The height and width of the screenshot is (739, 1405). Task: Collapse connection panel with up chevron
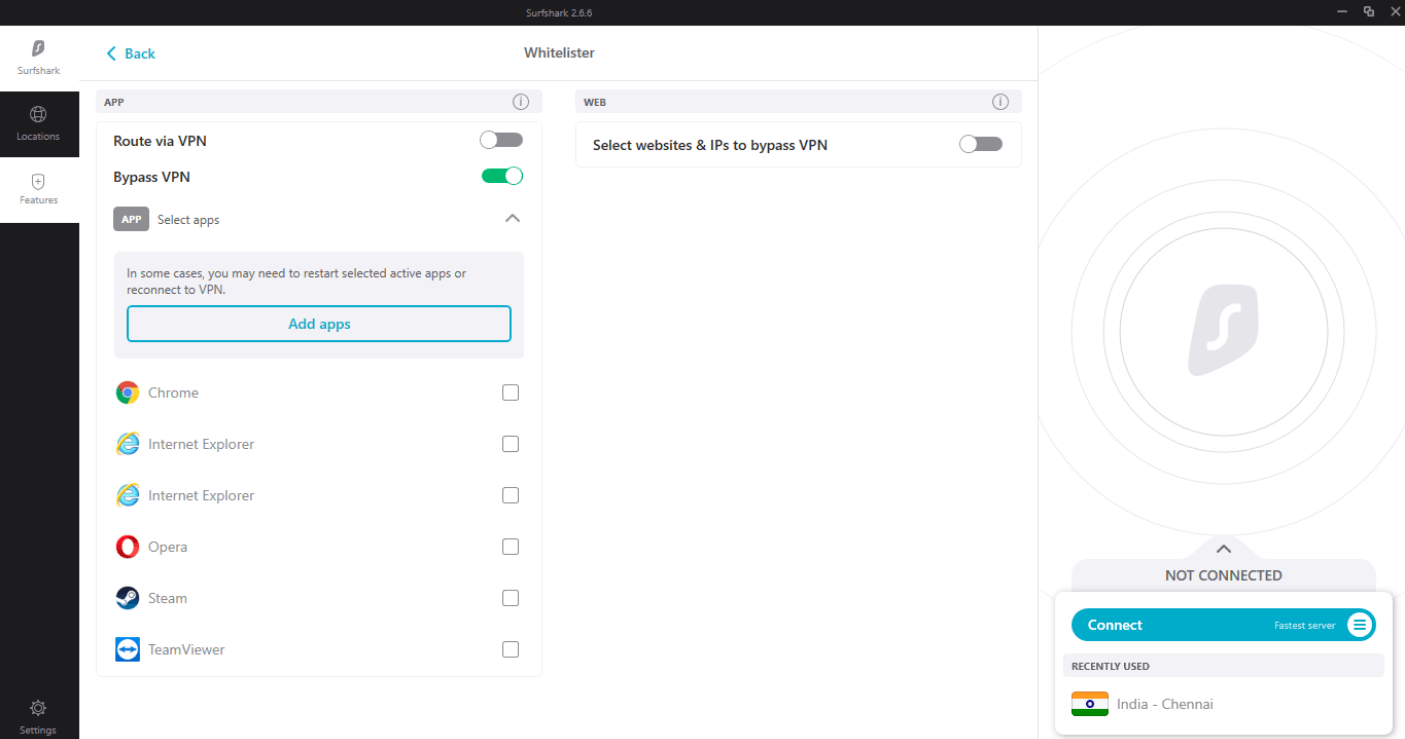(x=1223, y=548)
